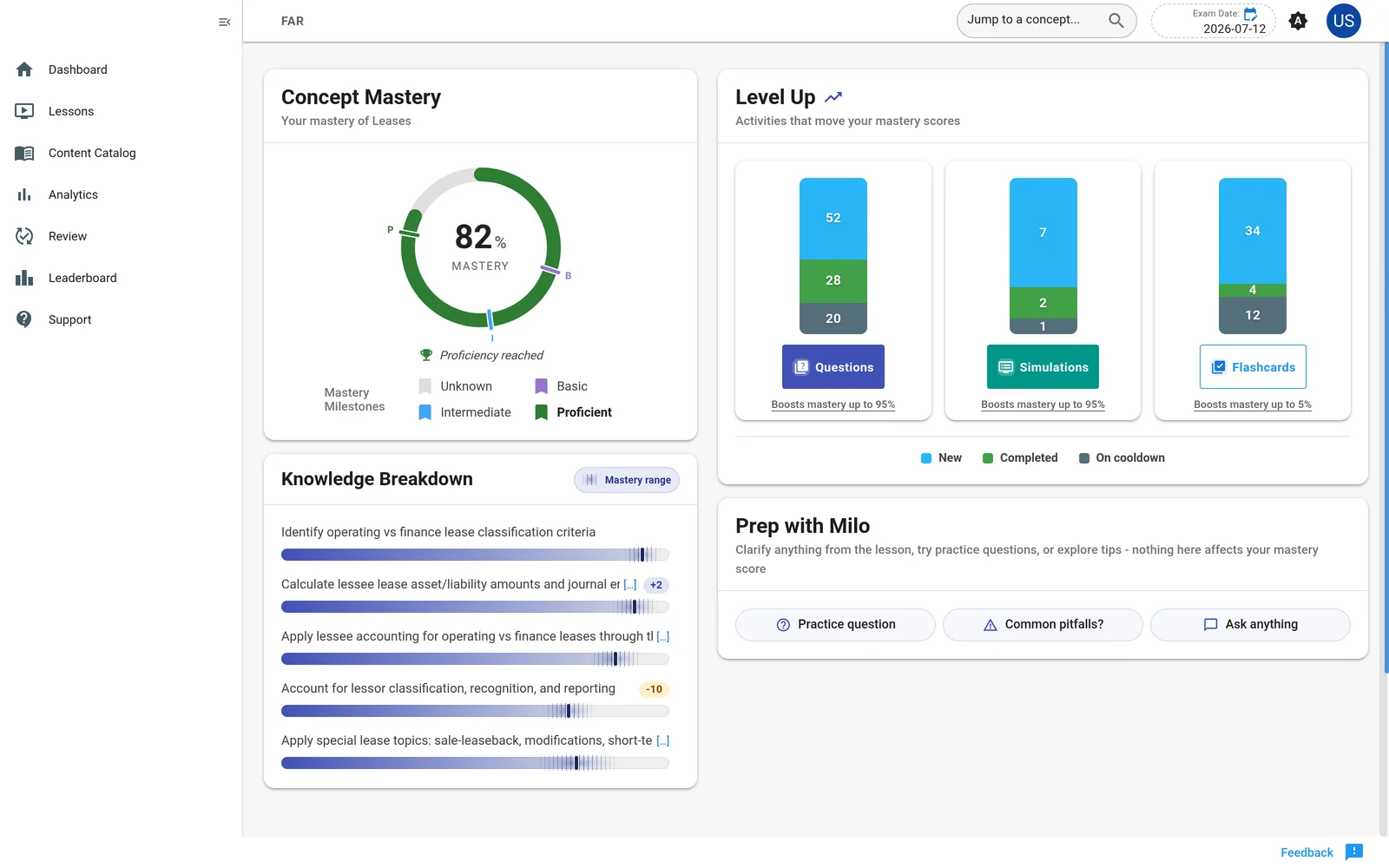
Task: Click the Proficiency reached trophy icon
Action: pos(426,355)
